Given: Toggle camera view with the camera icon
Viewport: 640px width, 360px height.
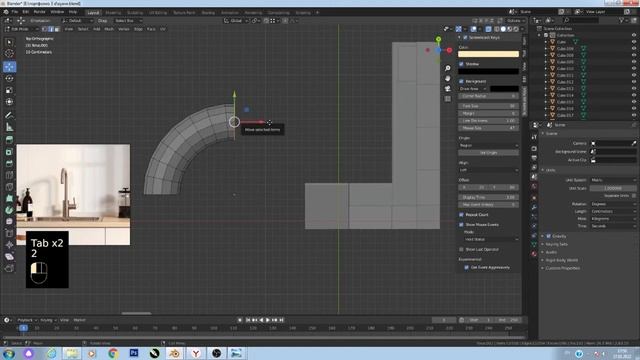Looking at the screenshot, I should (x=448, y=88).
